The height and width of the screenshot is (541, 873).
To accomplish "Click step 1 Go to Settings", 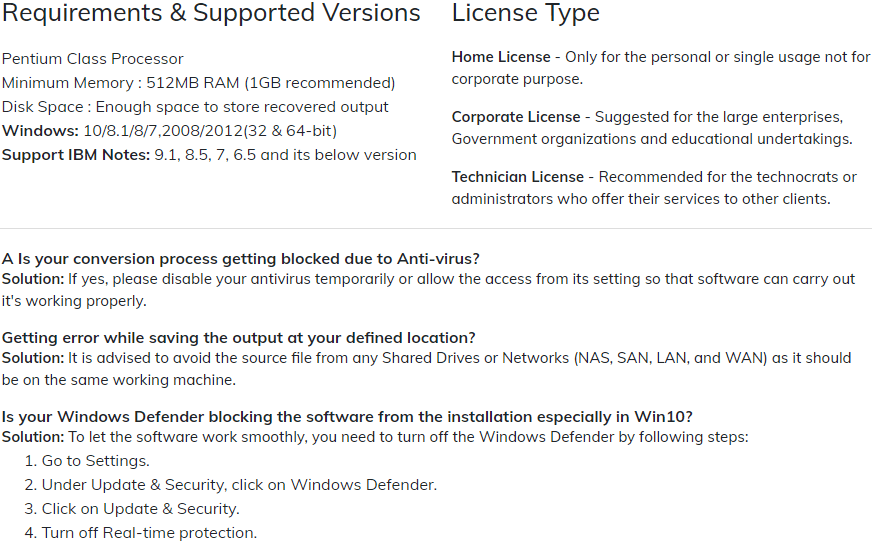I will (x=95, y=461).
